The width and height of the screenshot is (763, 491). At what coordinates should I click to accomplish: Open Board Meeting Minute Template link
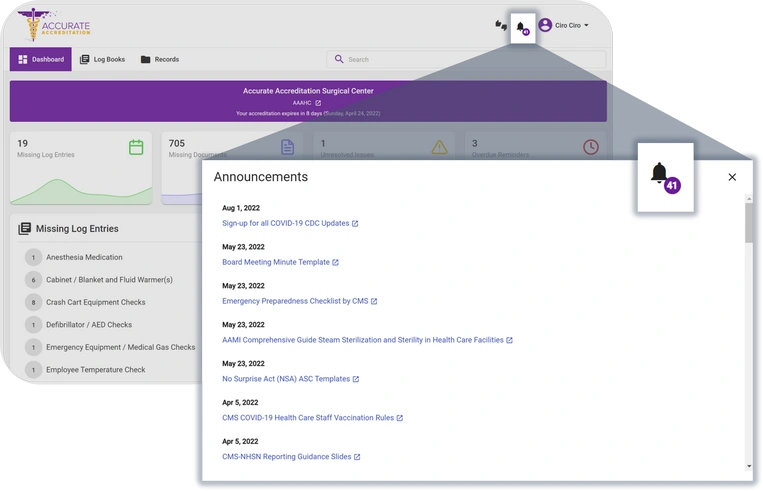[275, 262]
